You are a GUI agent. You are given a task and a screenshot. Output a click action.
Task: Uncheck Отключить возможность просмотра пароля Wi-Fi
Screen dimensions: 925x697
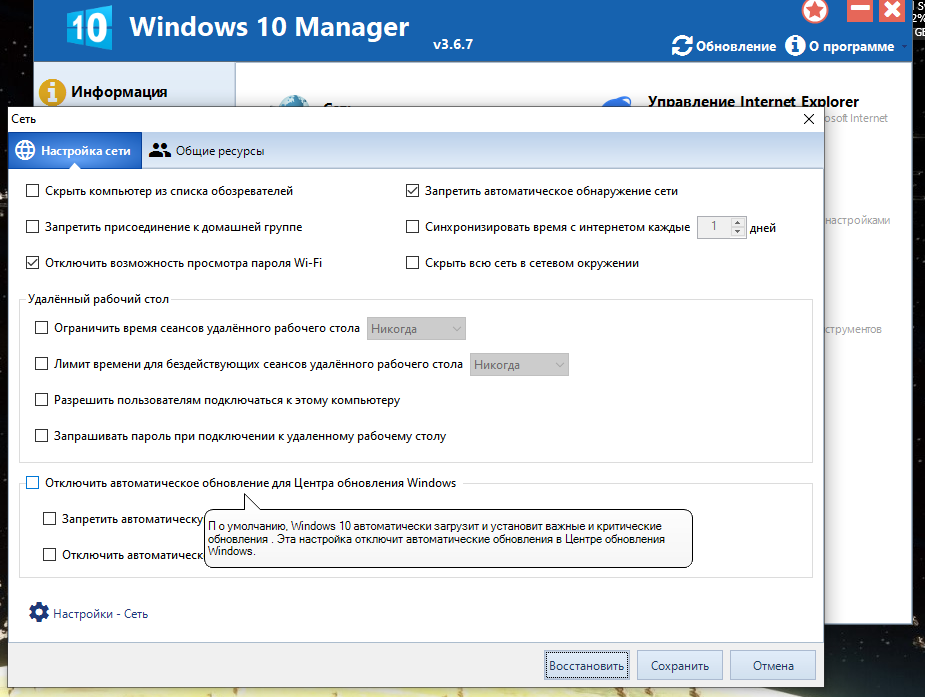pos(34,263)
